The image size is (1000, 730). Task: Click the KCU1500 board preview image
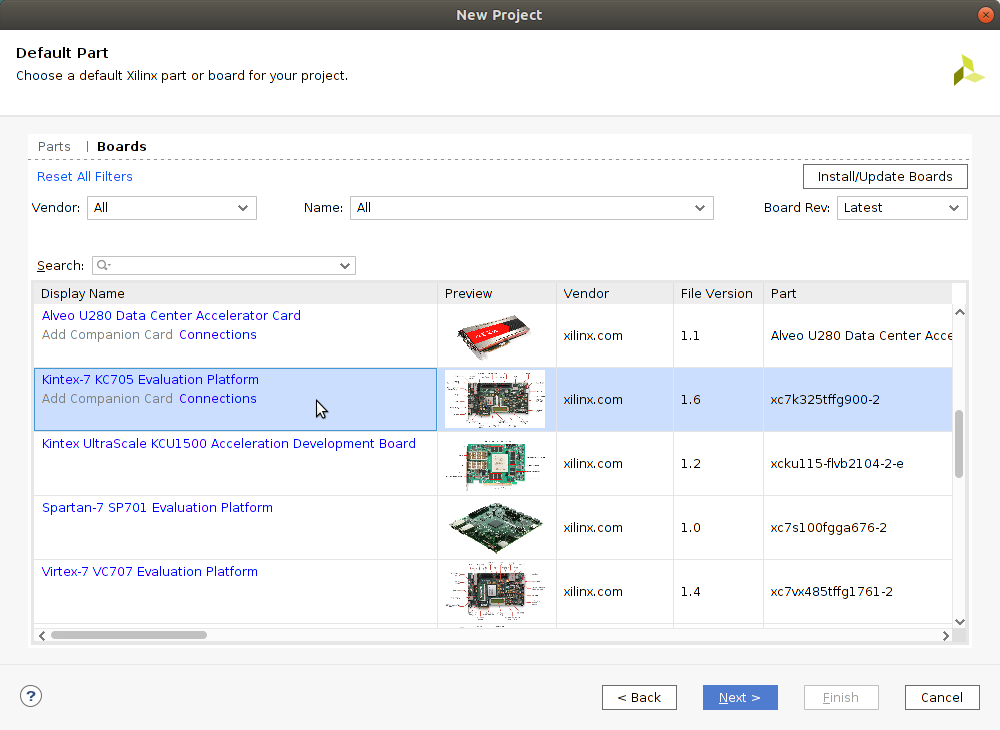point(496,463)
